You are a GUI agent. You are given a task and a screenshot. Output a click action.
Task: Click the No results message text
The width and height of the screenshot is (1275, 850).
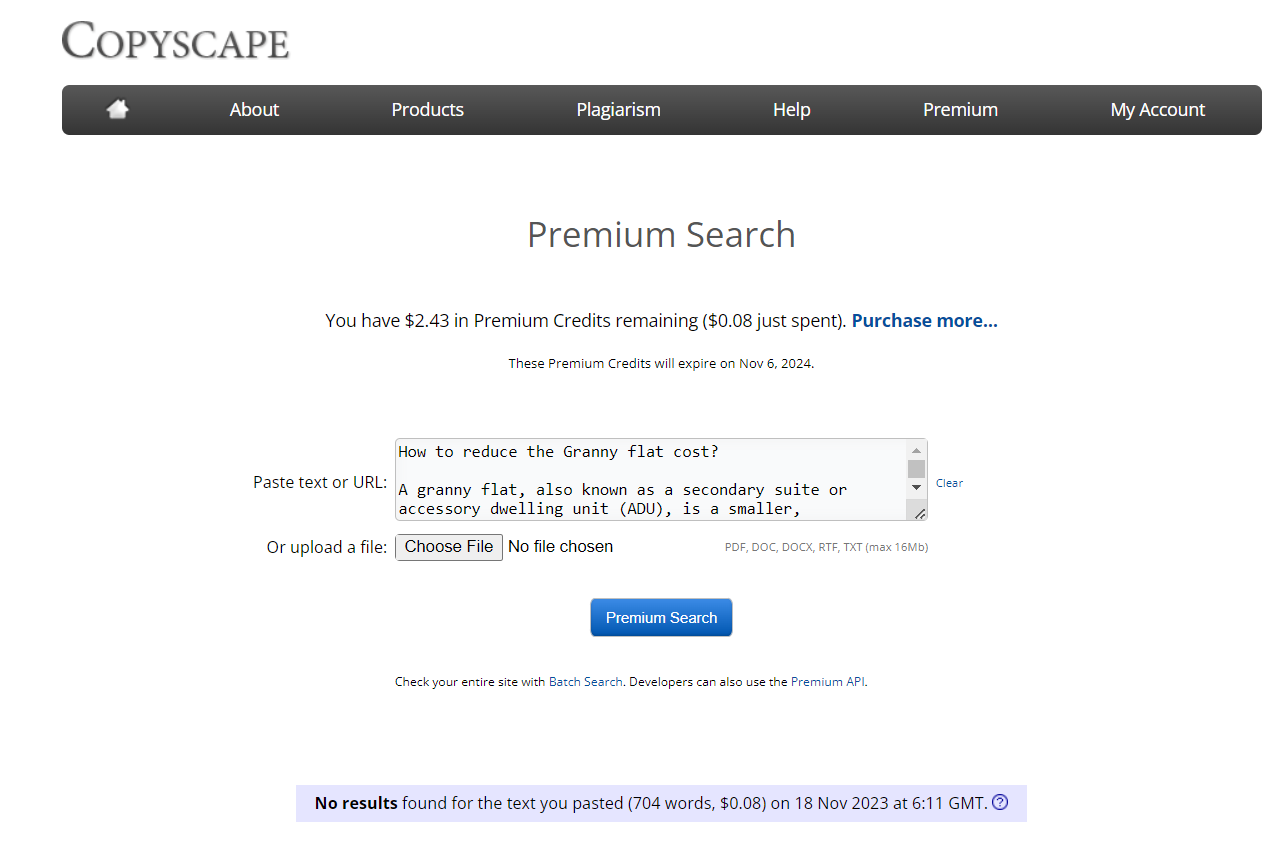click(x=651, y=803)
